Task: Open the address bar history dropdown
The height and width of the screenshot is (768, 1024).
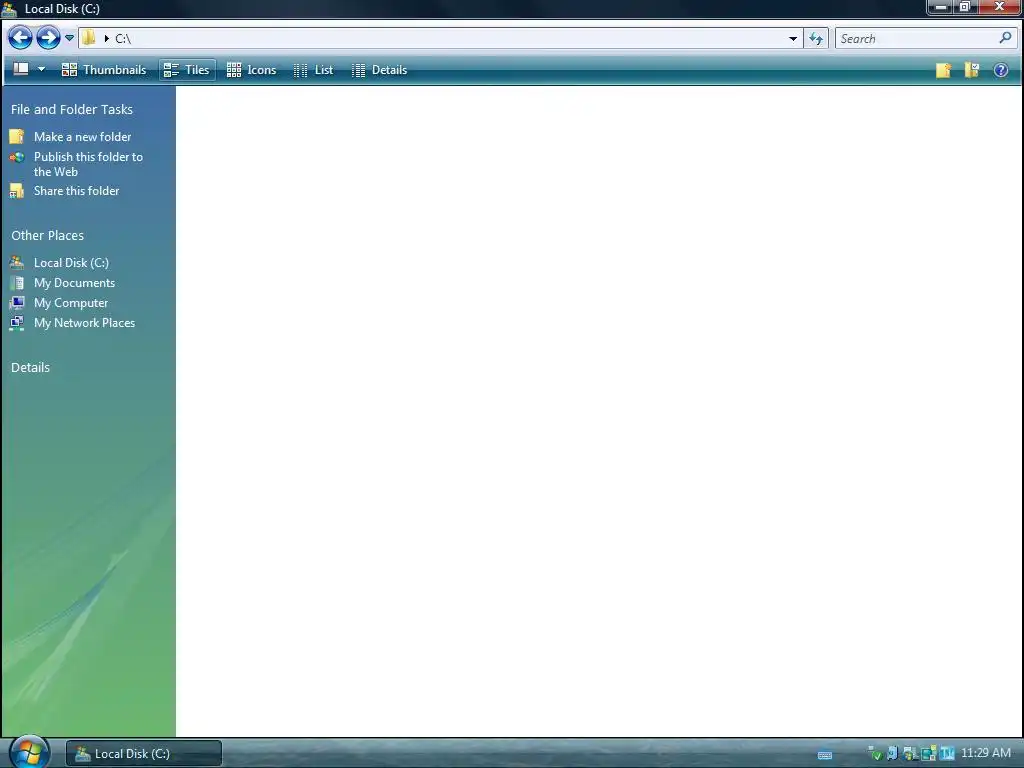Action: (x=793, y=39)
